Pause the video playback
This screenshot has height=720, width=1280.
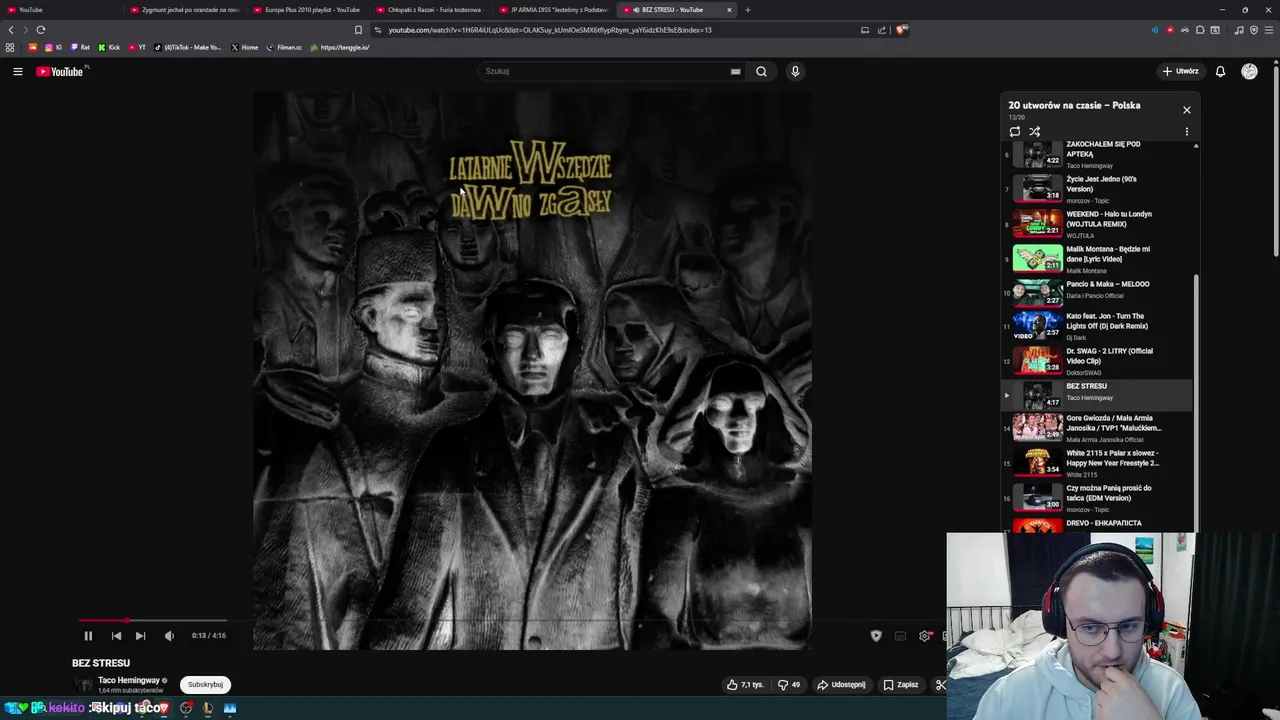pos(88,636)
